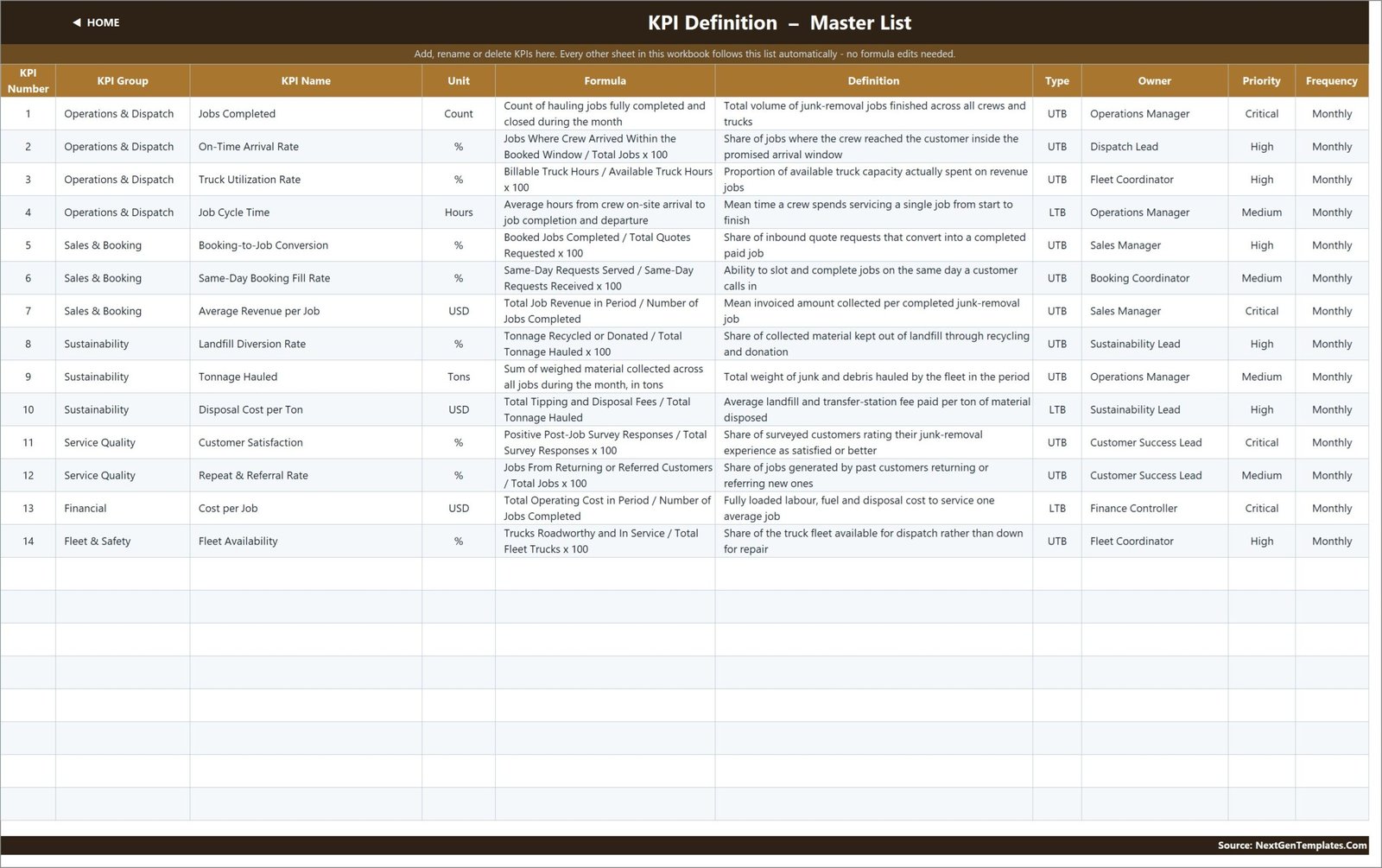The height and width of the screenshot is (868, 1382).
Task: Select the Monthly frequency of Customer Satisfaction
Action: 1331,442
